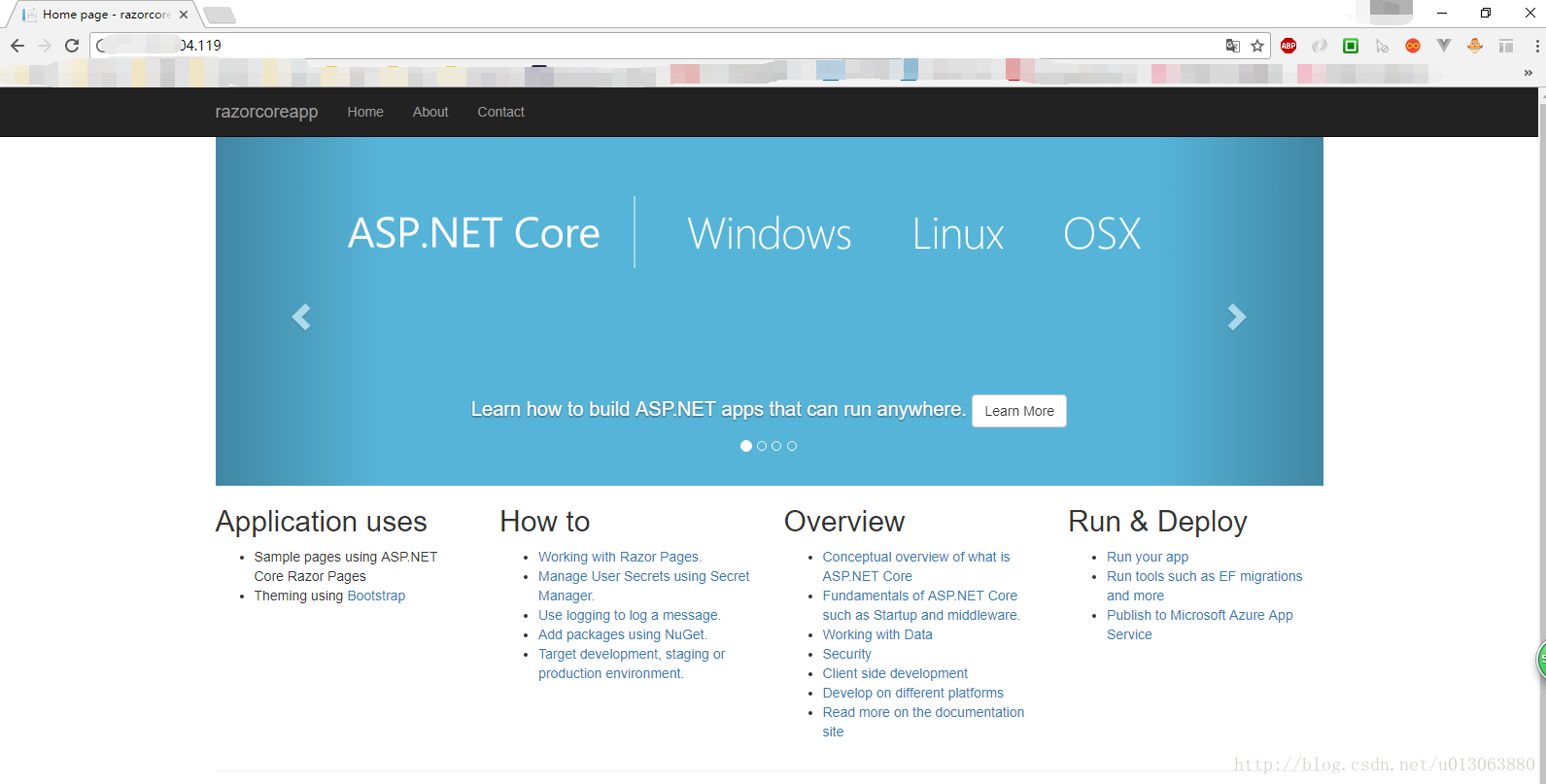Click the 'Application uses' heading
The width and height of the screenshot is (1546, 784).
coord(322,522)
